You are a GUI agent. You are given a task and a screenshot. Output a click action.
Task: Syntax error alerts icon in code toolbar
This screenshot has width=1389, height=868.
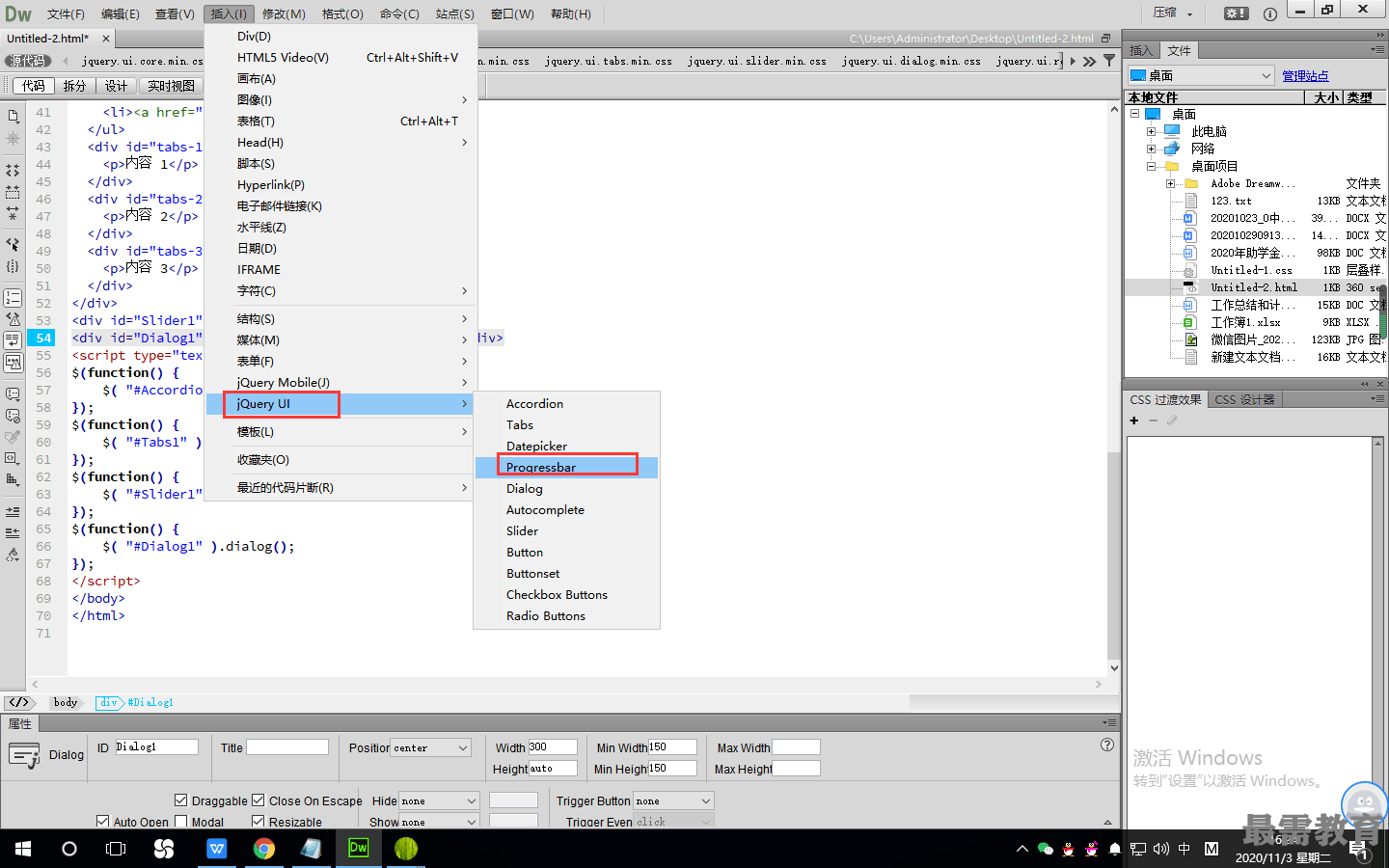click(x=13, y=363)
